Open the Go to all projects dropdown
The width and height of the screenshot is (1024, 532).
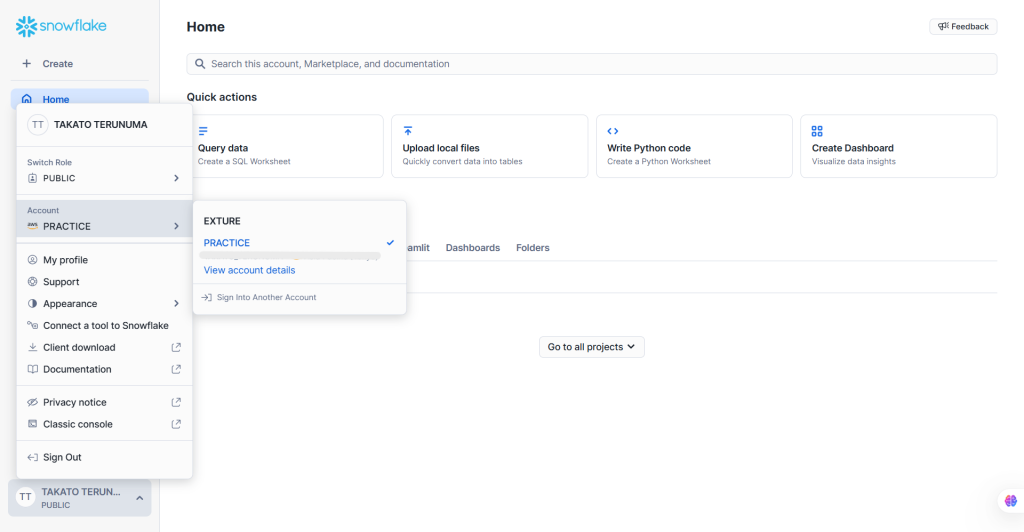(592, 347)
